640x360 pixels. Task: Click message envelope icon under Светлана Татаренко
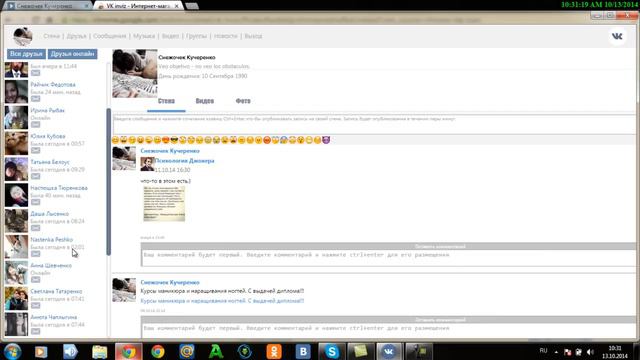36,306
